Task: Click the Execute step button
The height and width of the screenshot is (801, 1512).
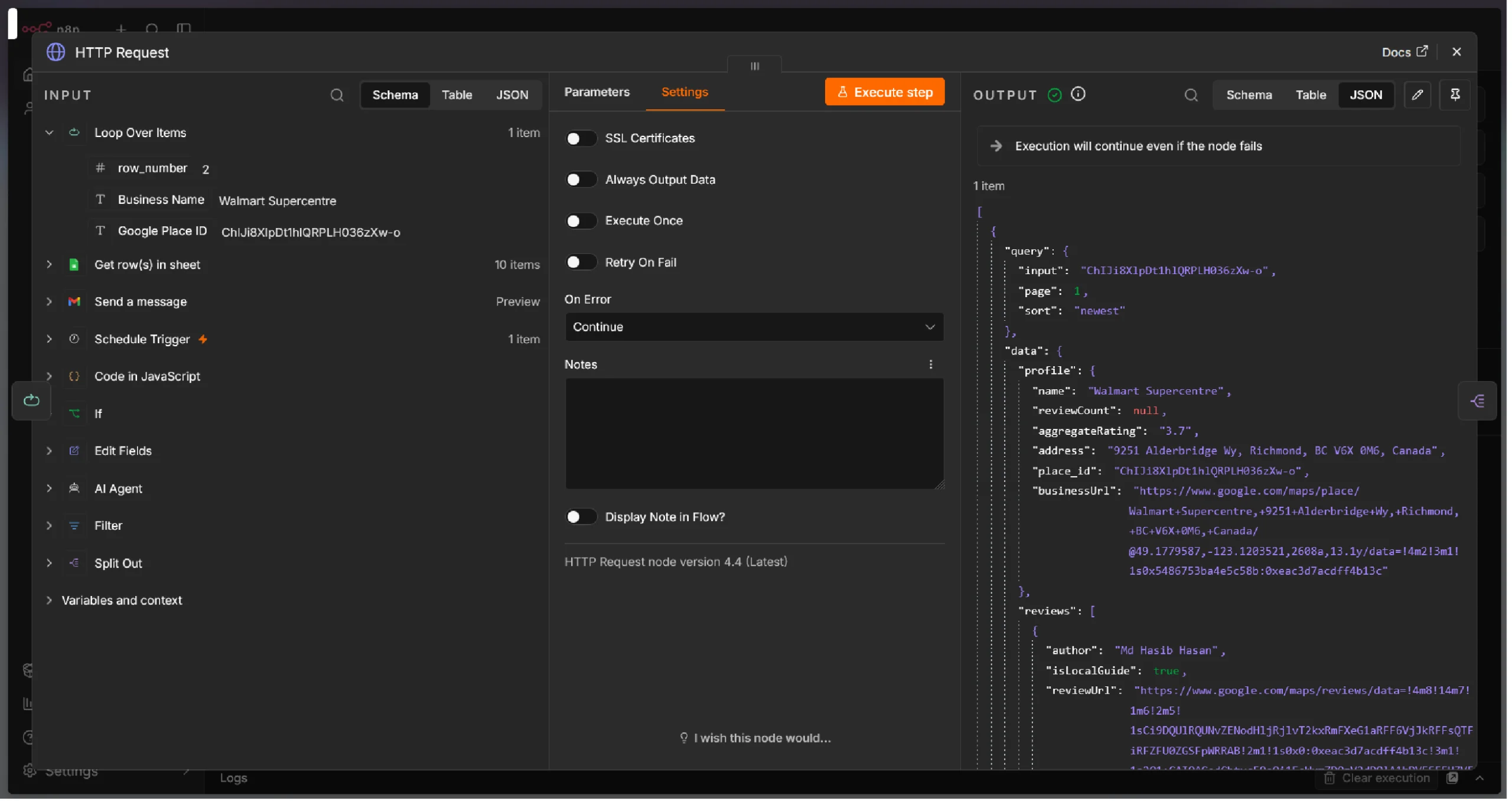Action: coord(884,92)
